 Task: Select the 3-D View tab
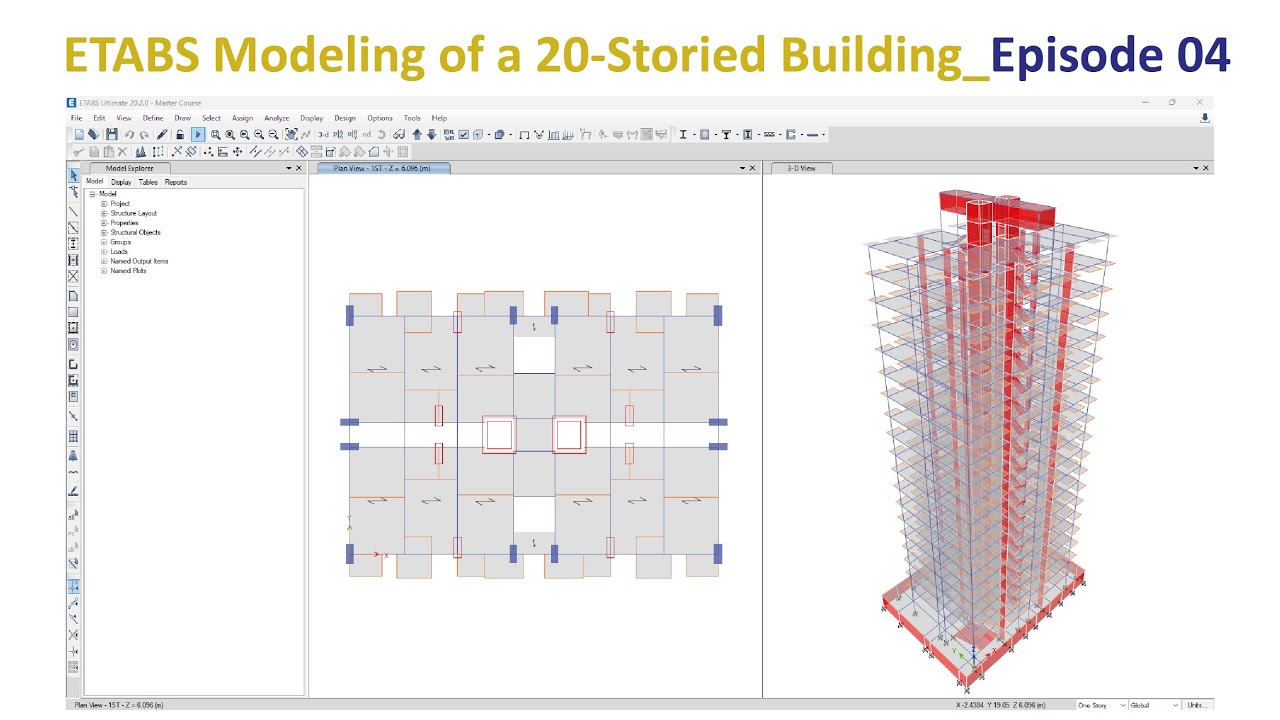click(802, 168)
